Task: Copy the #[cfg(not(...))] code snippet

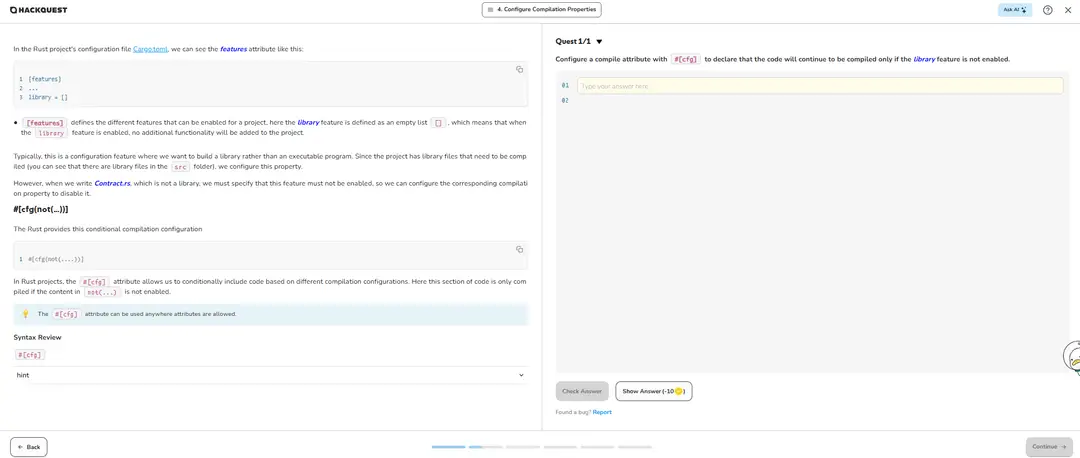Action: (519, 249)
